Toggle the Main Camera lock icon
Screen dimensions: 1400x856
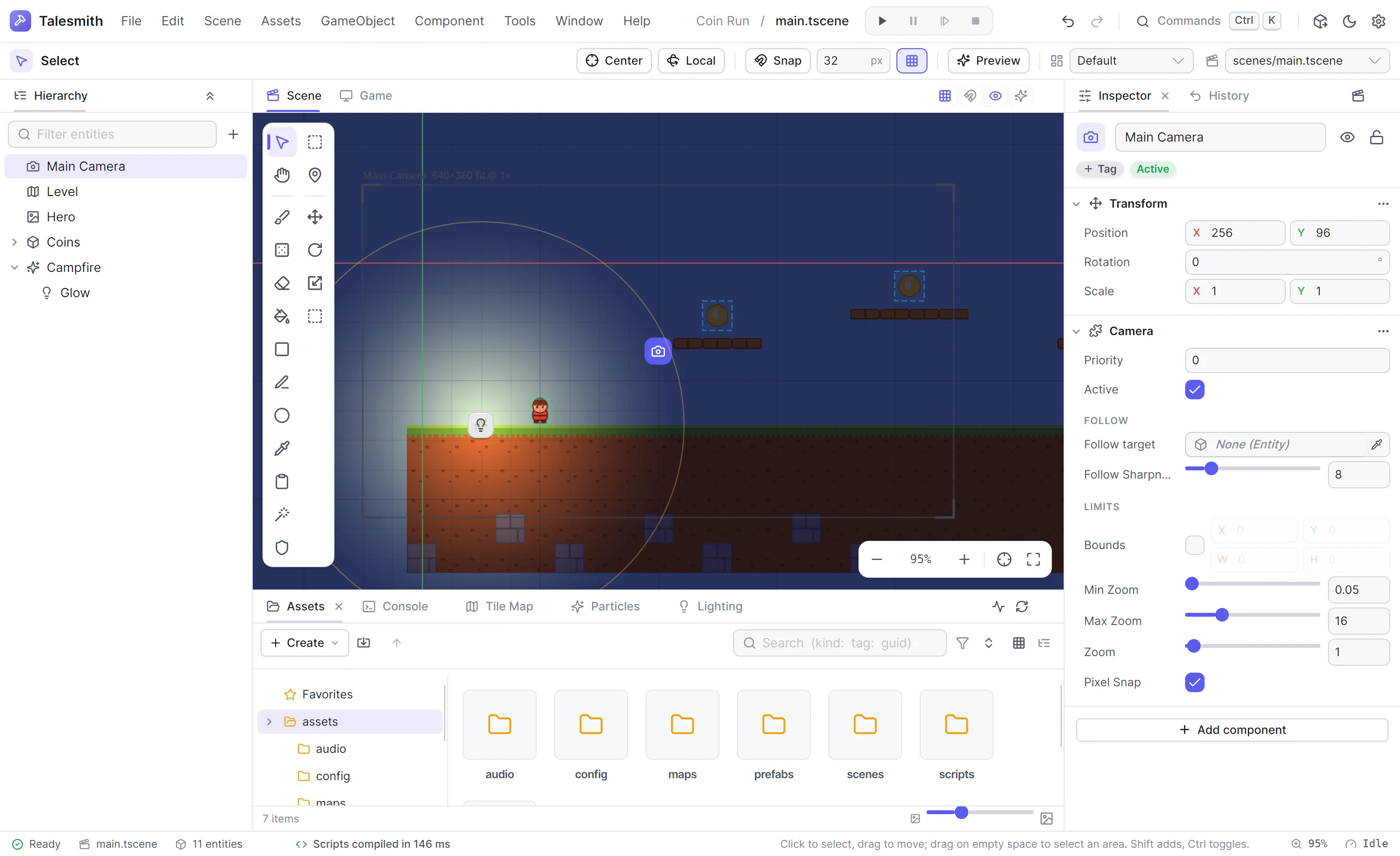tap(1376, 137)
